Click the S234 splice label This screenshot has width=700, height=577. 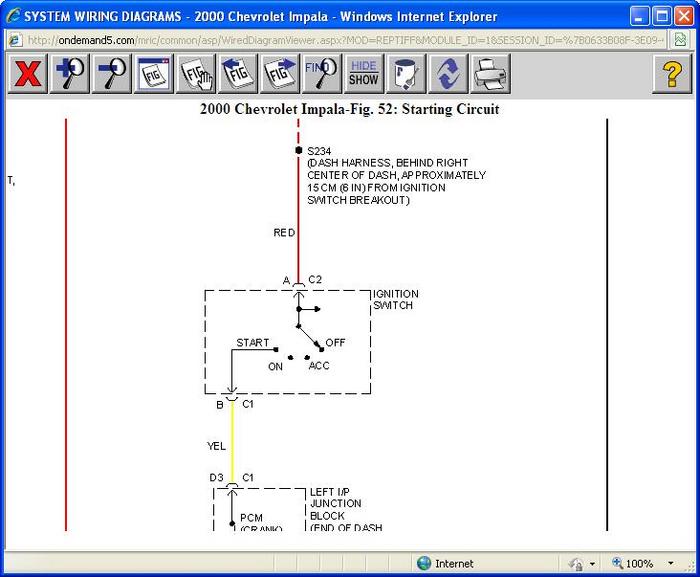pos(319,151)
